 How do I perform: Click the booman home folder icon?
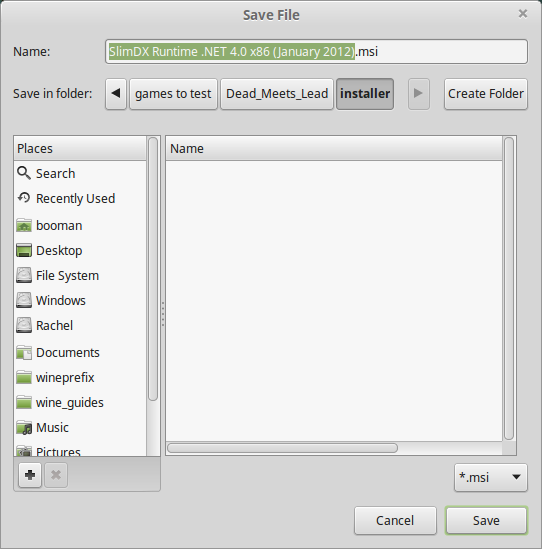(24, 225)
